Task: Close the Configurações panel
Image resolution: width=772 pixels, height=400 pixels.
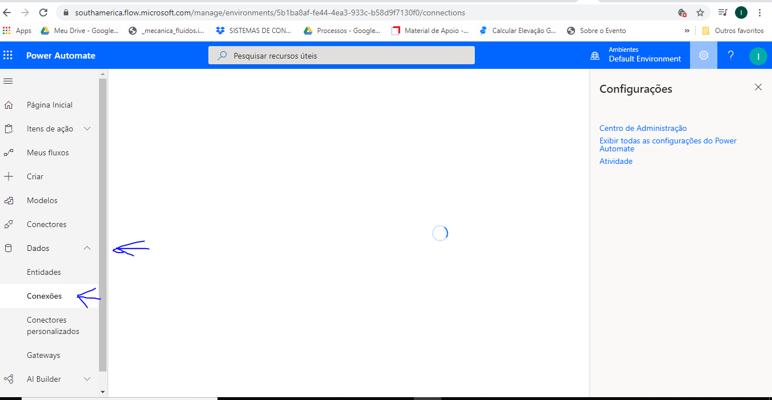Action: coord(757,88)
